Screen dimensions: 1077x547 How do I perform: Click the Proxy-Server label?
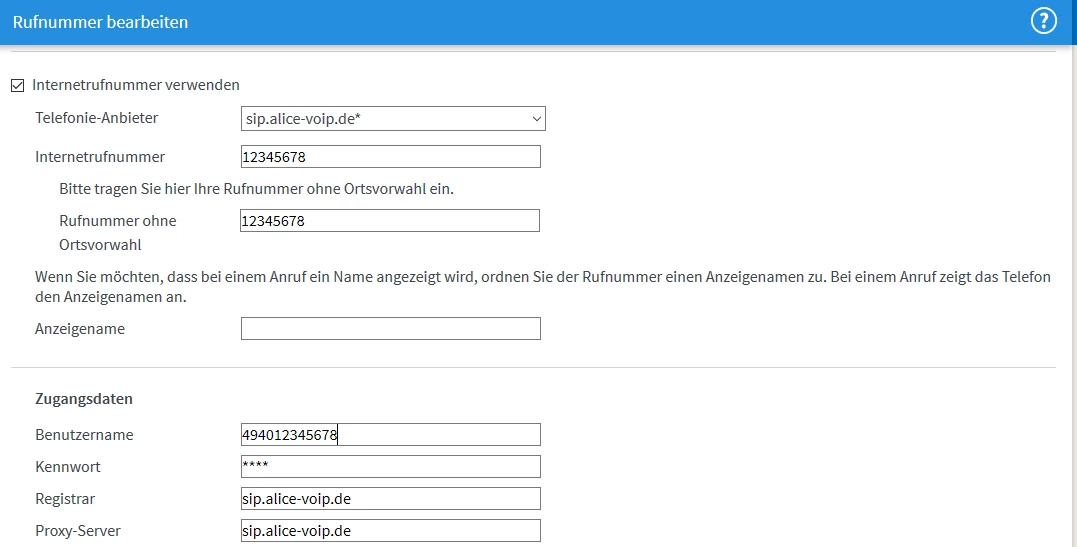(78, 531)
